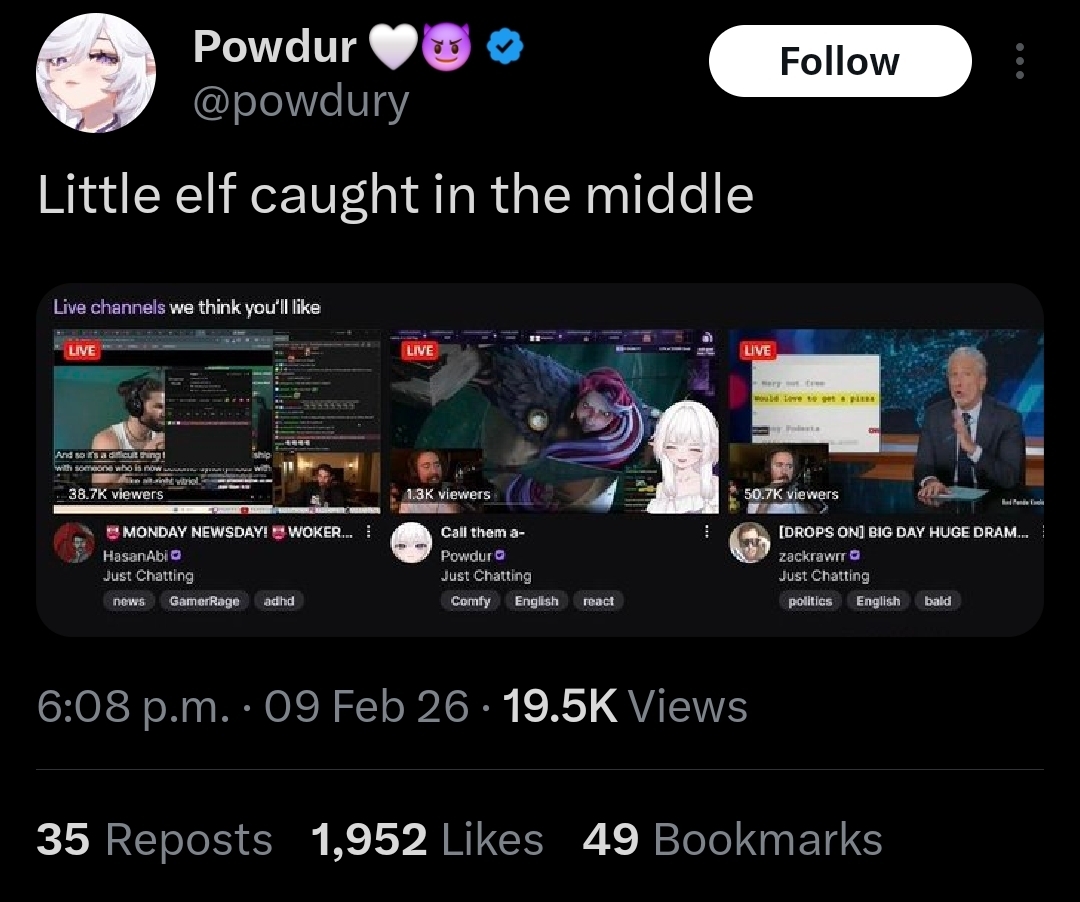
Task: Open the @powdury handle link
Action: tap(301, 103)
